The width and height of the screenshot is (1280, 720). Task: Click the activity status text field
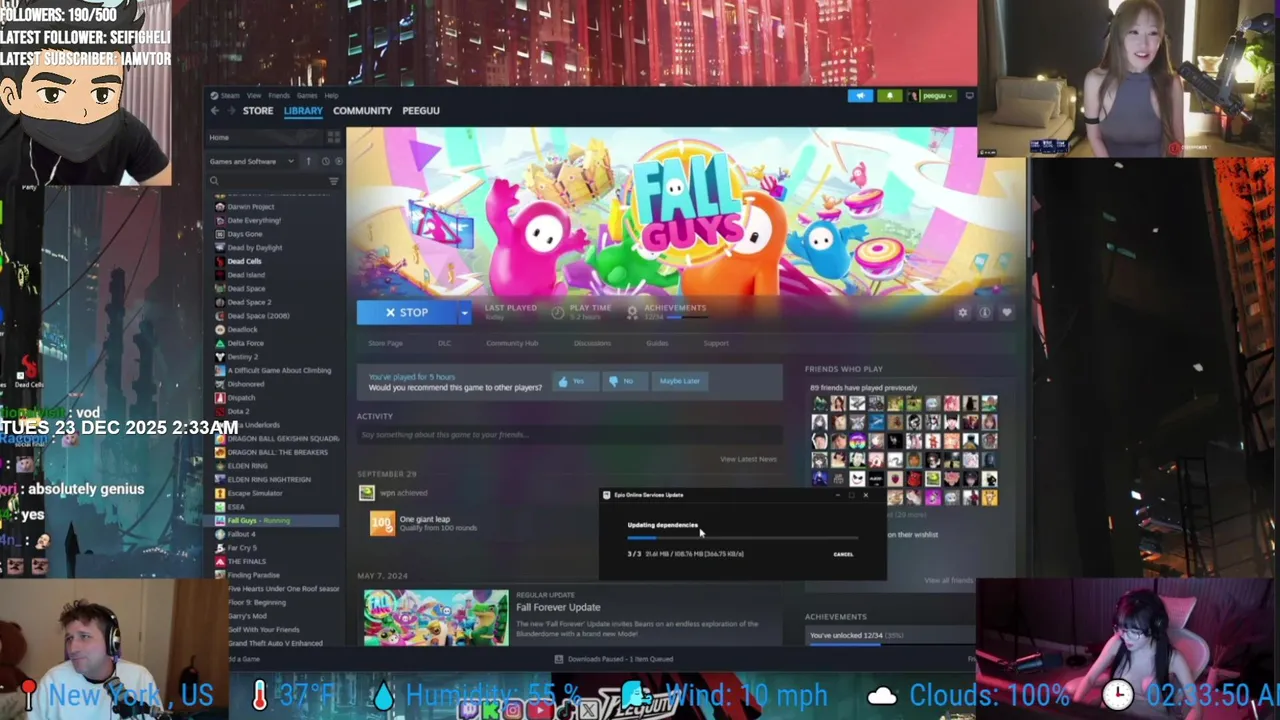click(x=569, y=435)
